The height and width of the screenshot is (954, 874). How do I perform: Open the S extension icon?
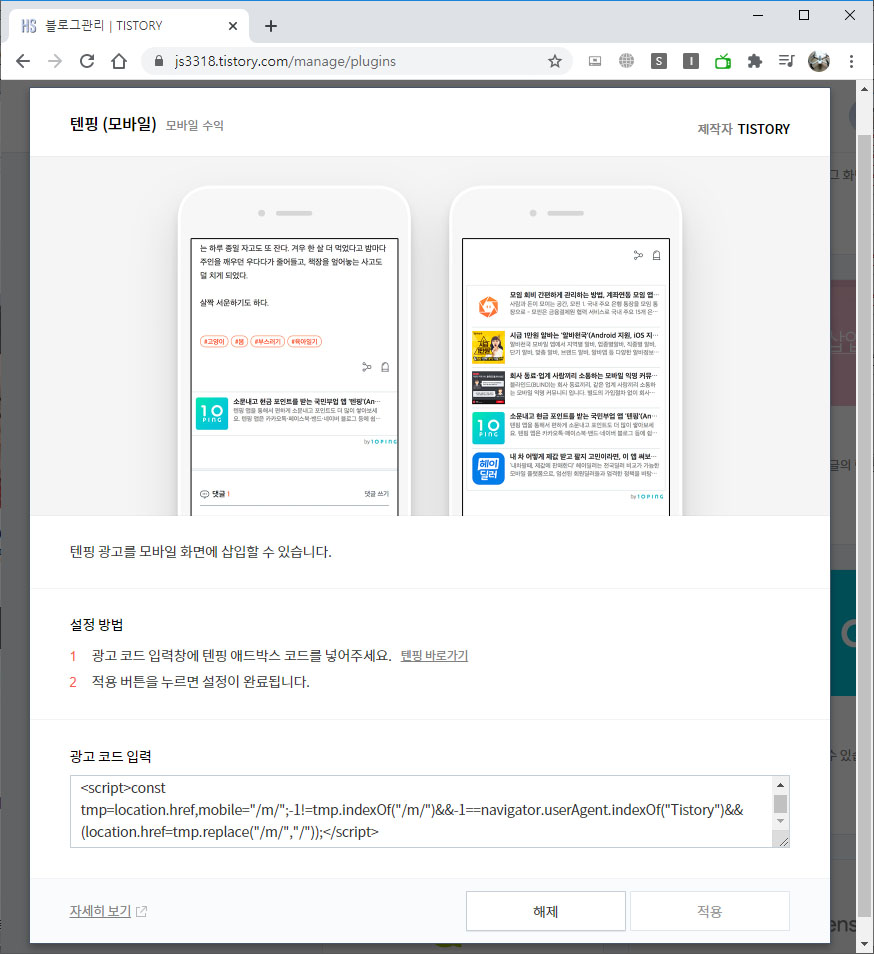click(x=658, y=61)
